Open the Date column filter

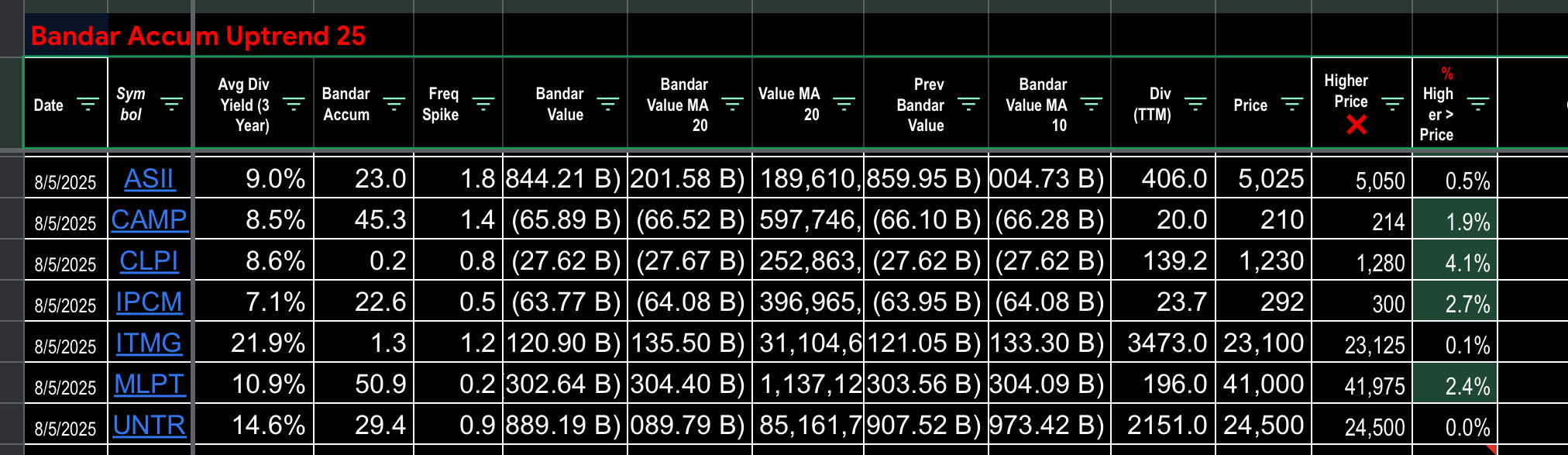(x=88, y=105)
